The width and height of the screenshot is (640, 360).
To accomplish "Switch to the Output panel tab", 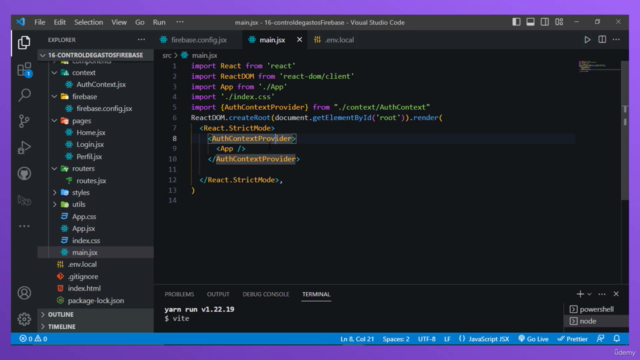I will [218, 294].
